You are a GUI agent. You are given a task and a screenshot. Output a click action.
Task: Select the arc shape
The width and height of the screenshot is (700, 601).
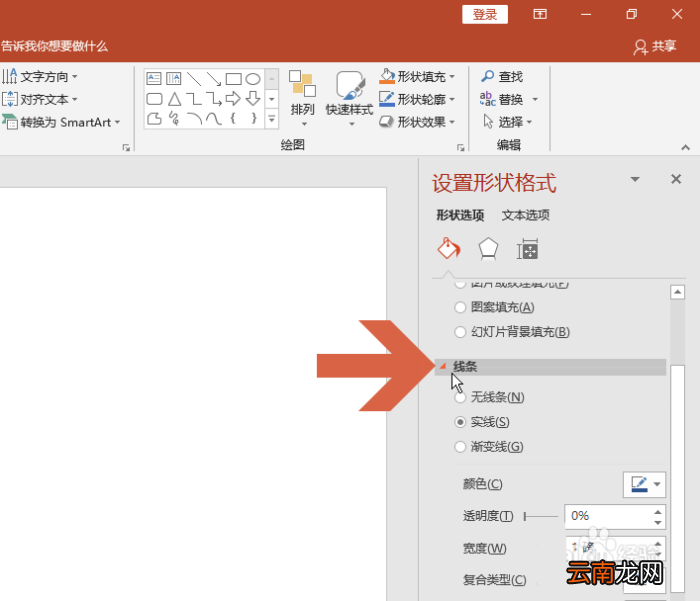pyautogui.click(x=194, y=118)
